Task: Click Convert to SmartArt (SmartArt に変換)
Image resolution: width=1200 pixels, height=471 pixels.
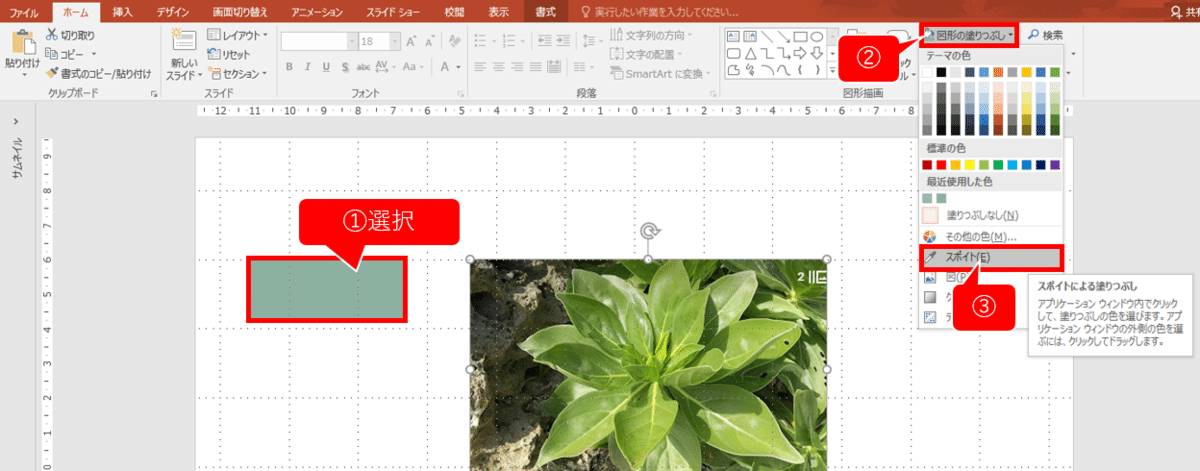Action: click(658, 73)
